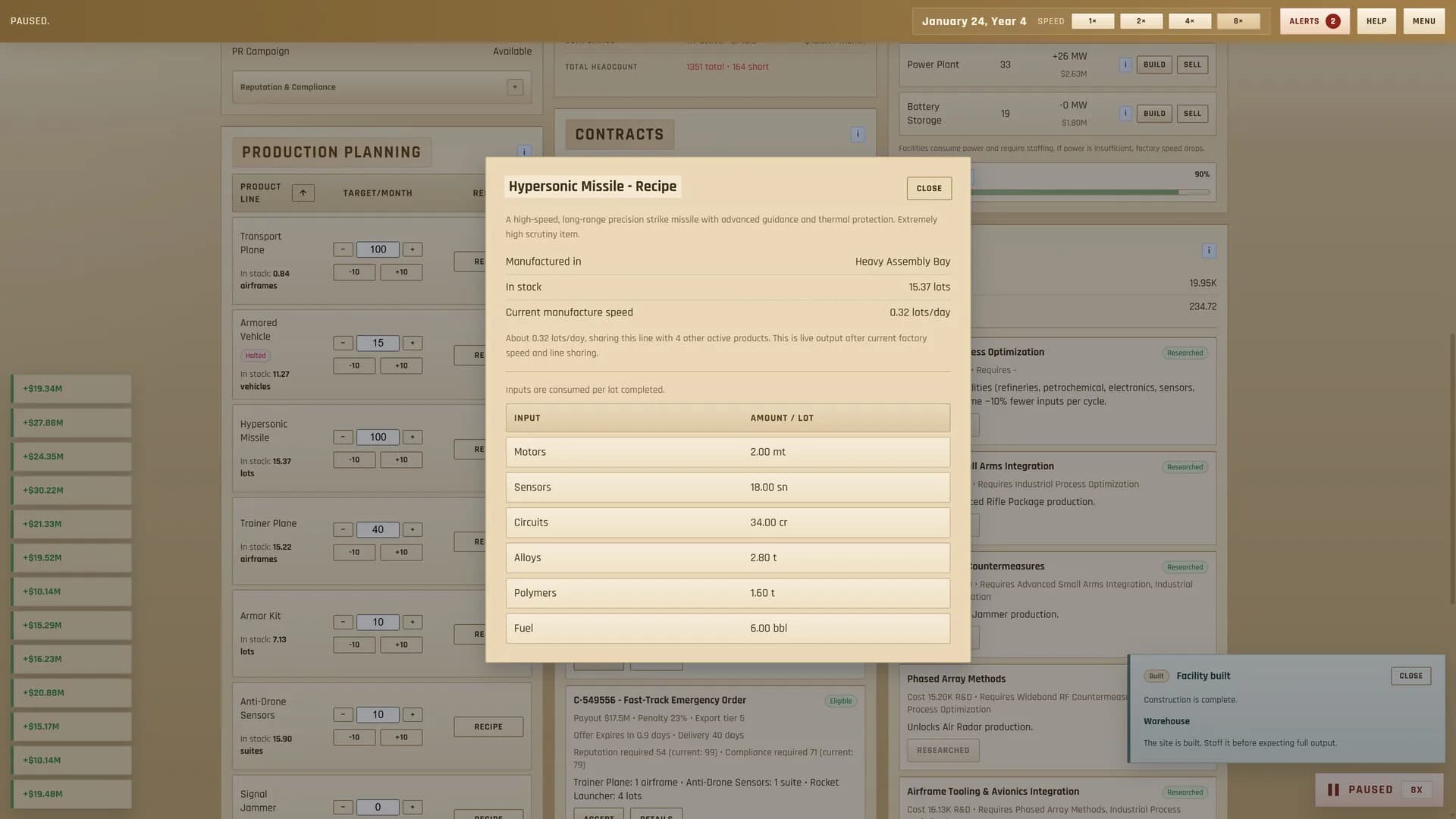Edit the Armored Vehicle target field

tap(378, 343)
